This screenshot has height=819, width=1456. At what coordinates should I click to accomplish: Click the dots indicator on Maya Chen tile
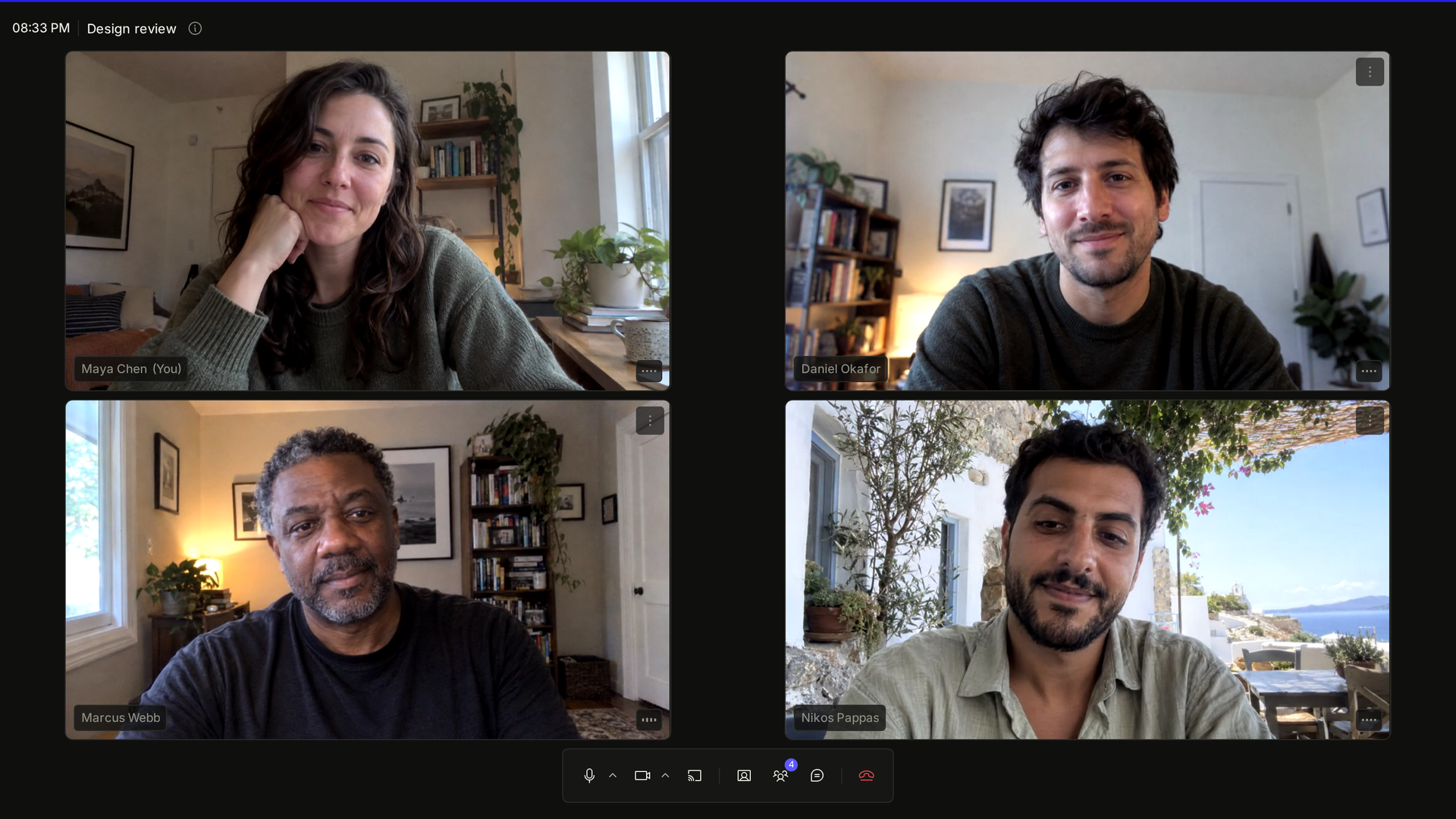649,371
